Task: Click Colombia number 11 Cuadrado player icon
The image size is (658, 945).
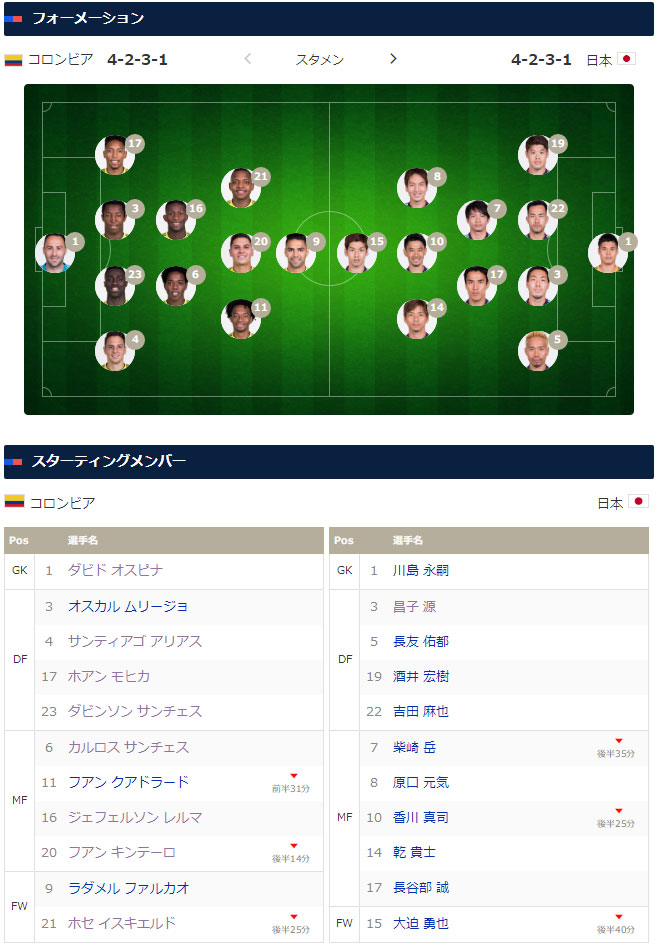Action: 241,319
